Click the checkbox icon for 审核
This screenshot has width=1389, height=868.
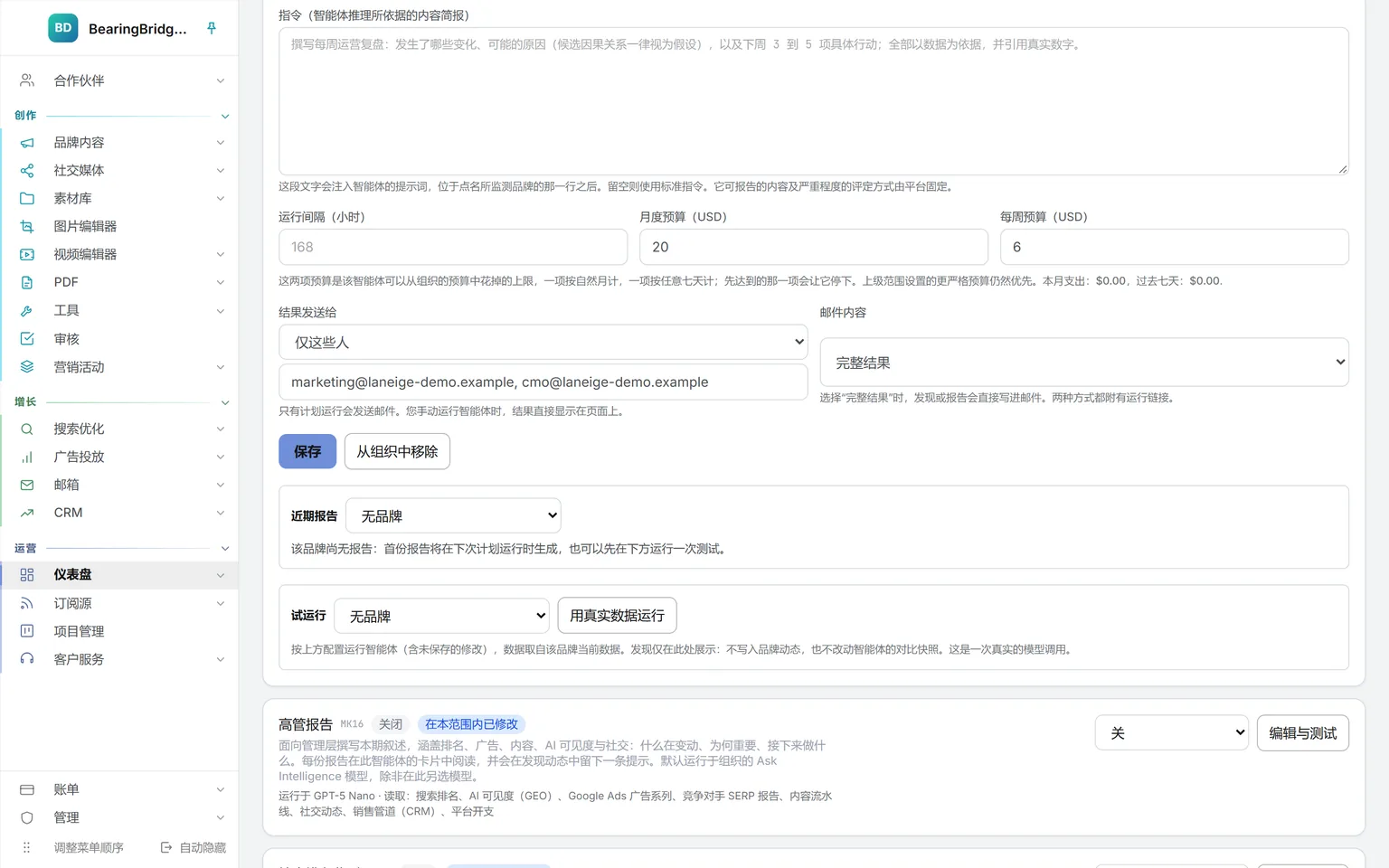pos(27,339)
